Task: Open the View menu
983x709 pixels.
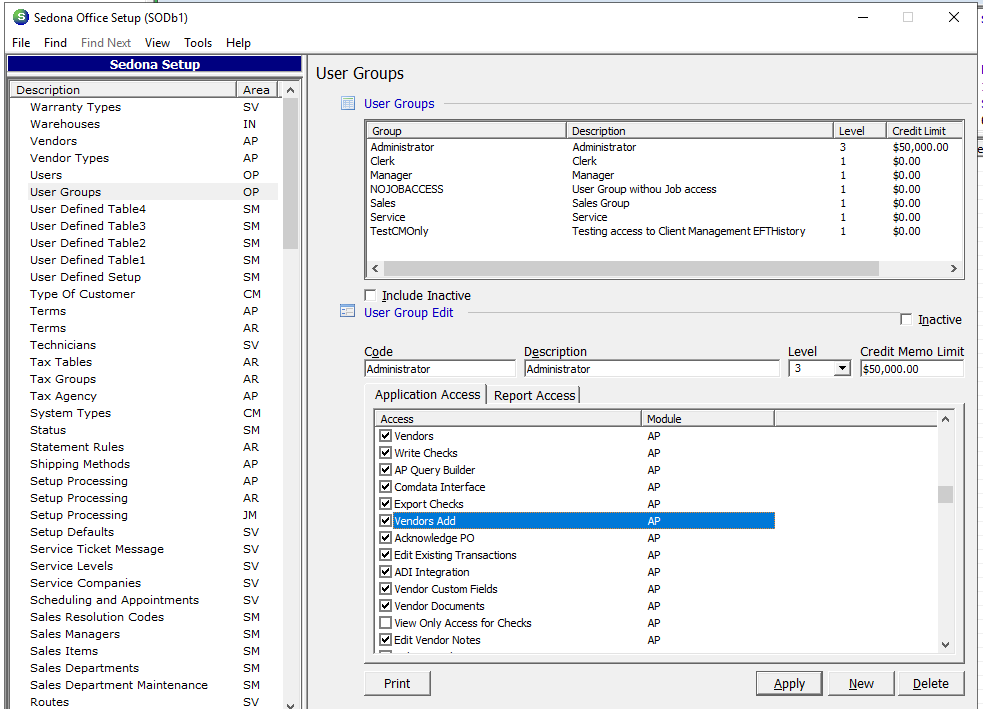Action: [157, 43]
